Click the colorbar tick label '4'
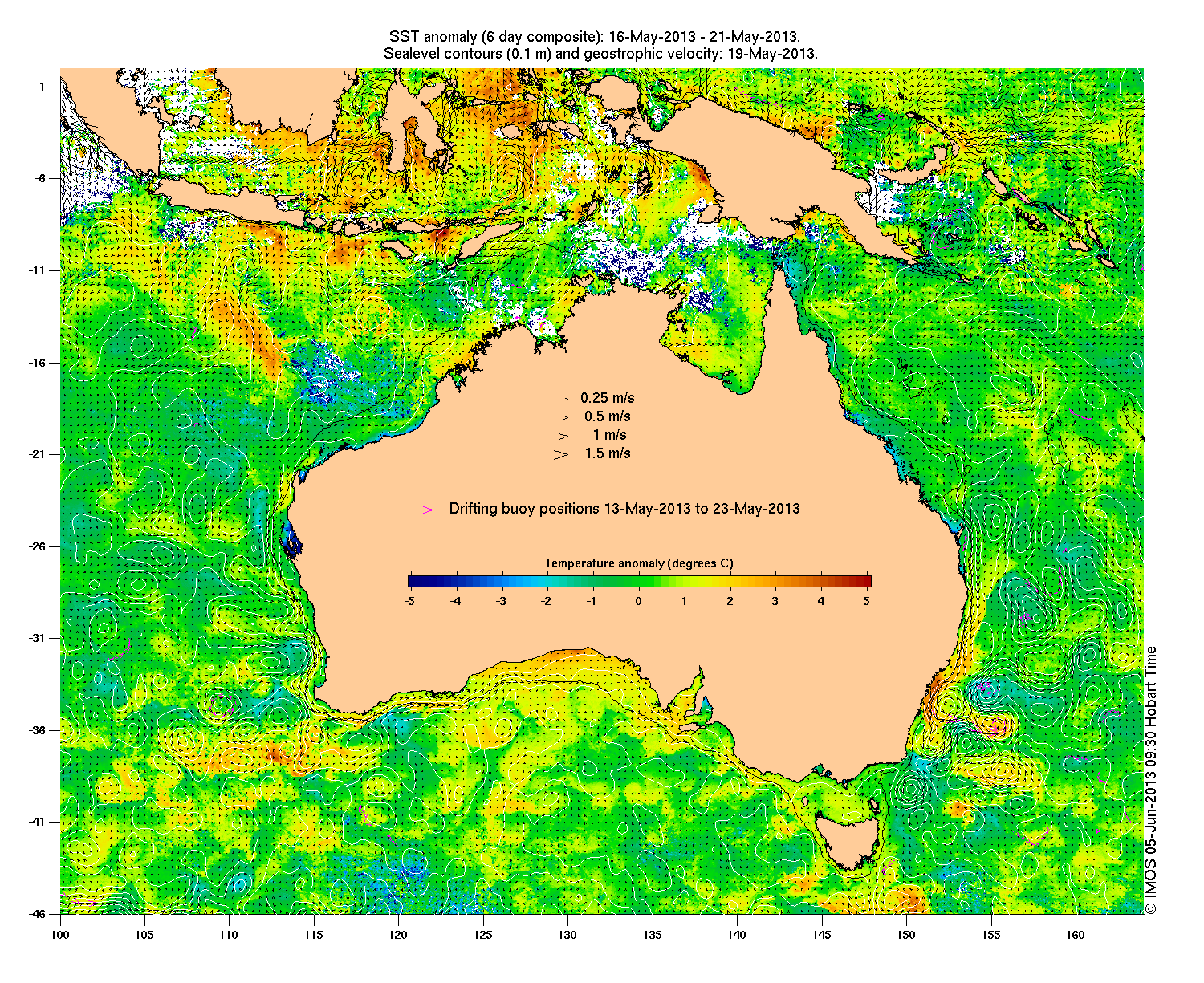This screenshot has width=1204, height=983. click(x=821, y=600)
